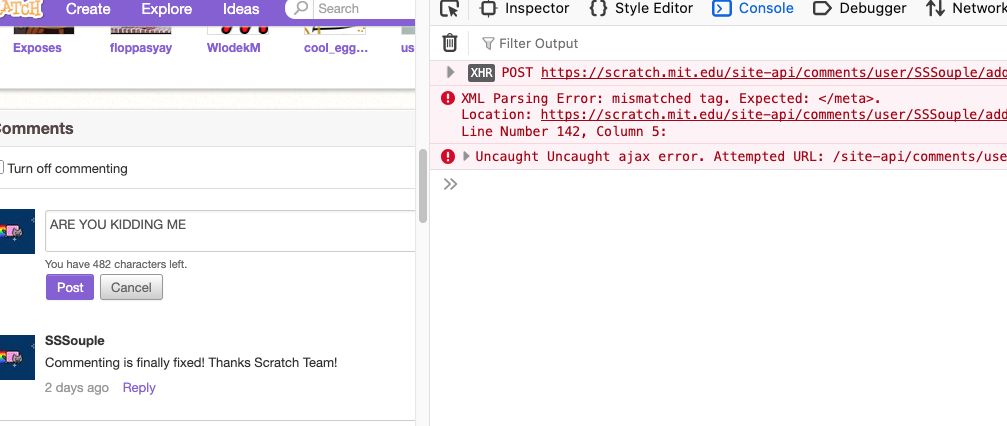Click the console input prompt chevrons

click(450, 184)
